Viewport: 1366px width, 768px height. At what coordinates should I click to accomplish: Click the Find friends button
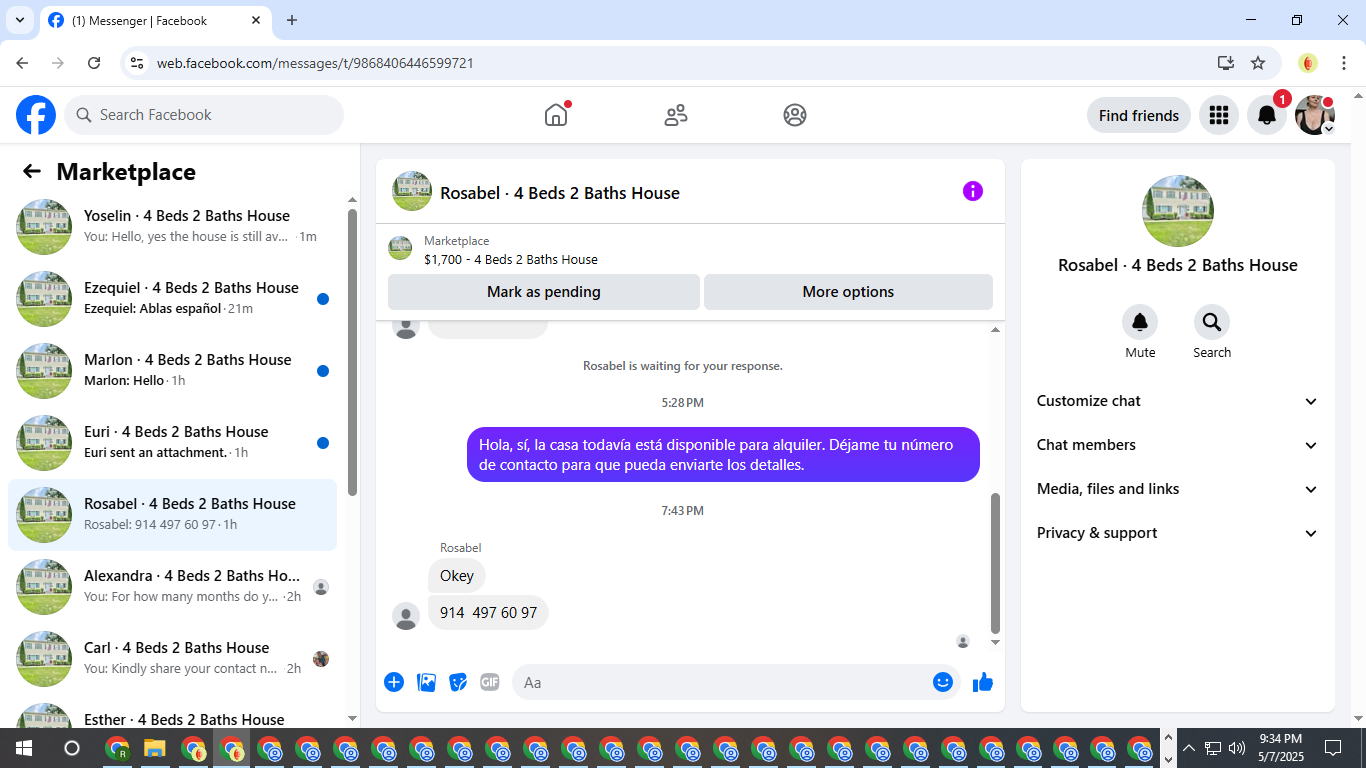(x=1138, y=115)
